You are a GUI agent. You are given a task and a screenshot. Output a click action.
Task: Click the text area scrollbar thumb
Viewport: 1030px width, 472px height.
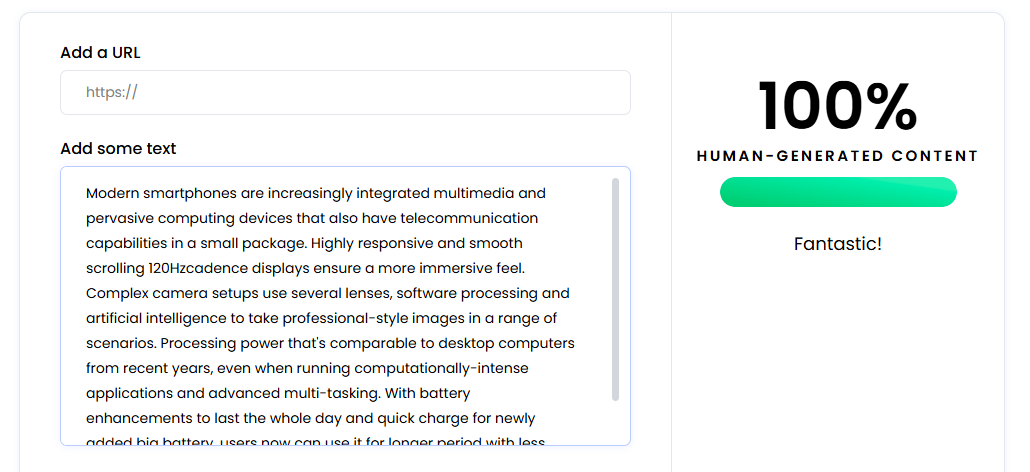(615, 290)
